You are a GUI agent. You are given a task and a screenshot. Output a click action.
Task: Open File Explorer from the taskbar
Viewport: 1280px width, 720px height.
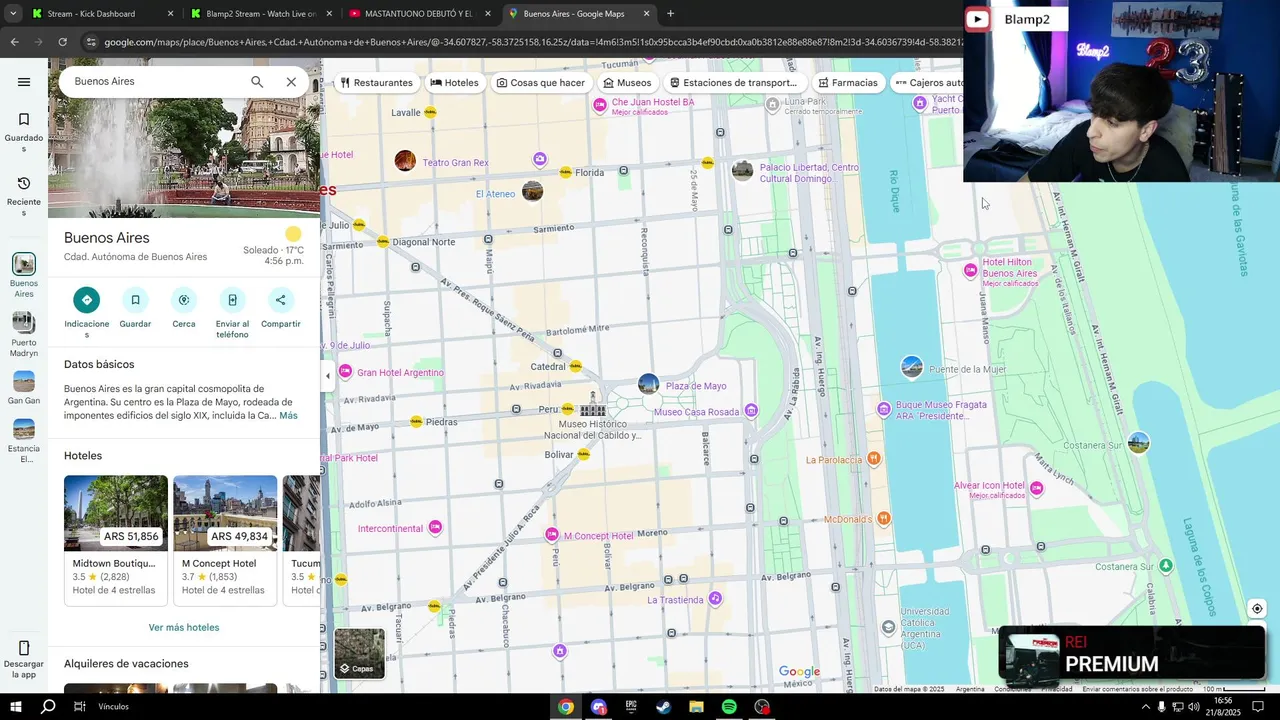point(696,707)
